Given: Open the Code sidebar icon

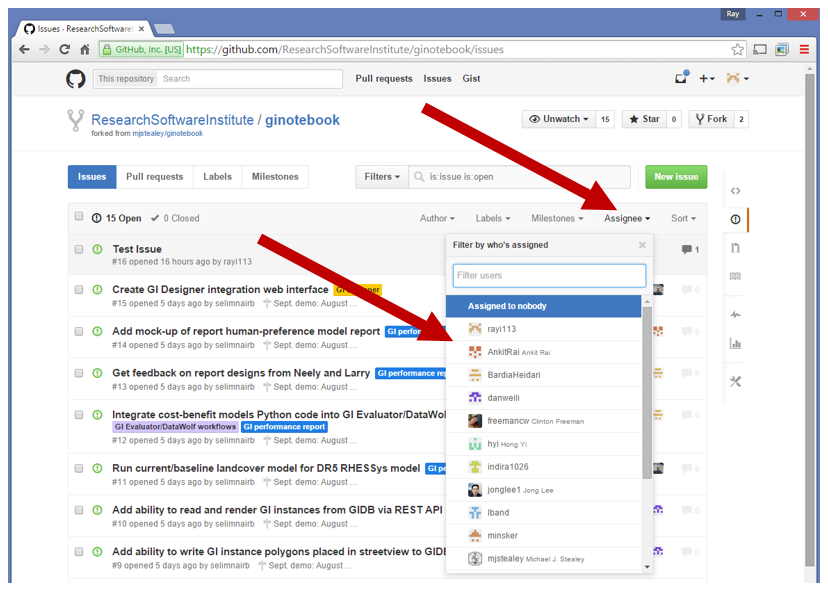Looking at the screenshot, I should click(x=735, y=191).
